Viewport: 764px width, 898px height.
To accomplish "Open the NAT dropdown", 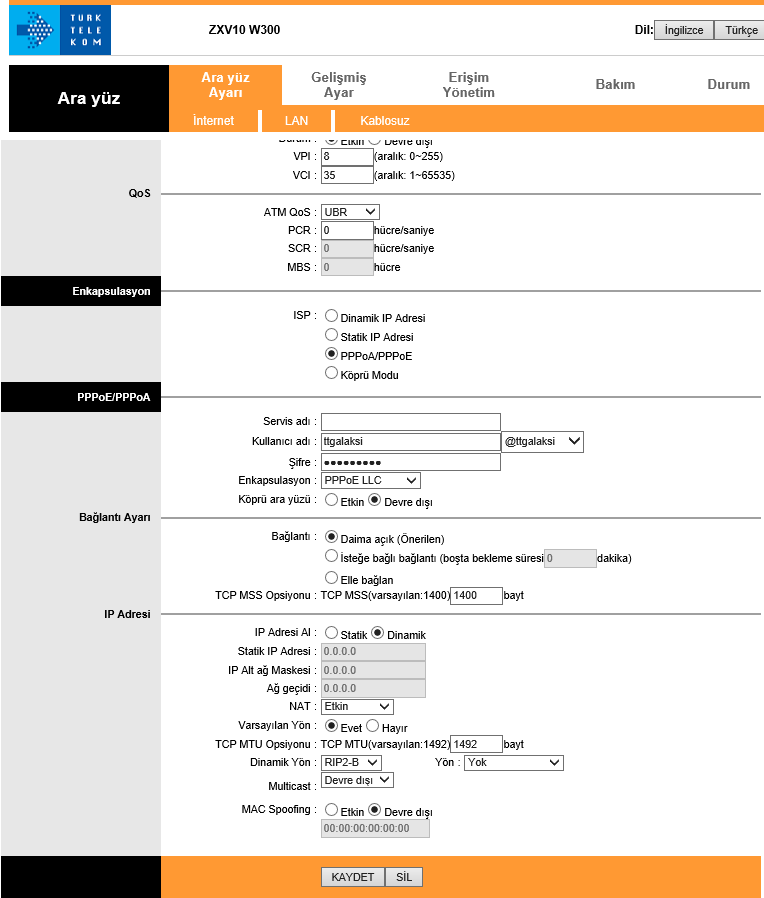I will click(357, 707).
